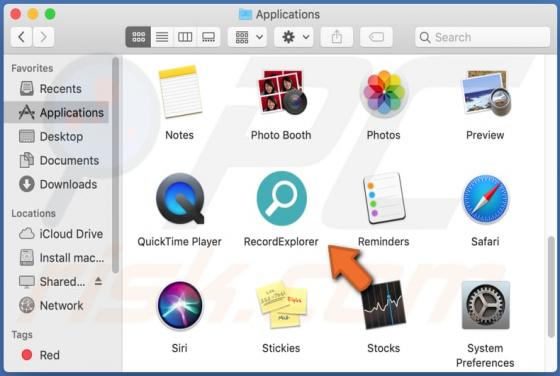Click the Share toolbar button
The image size is (560, 376).
coord(337,37)
